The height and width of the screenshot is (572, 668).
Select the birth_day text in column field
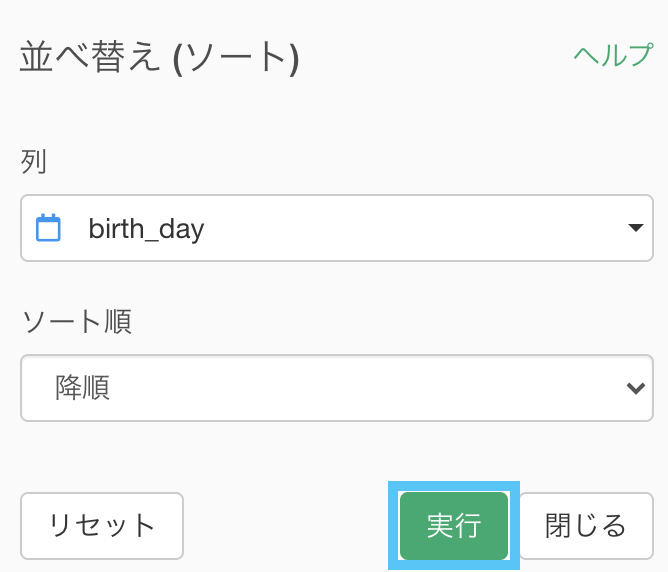tap(146, 229)
